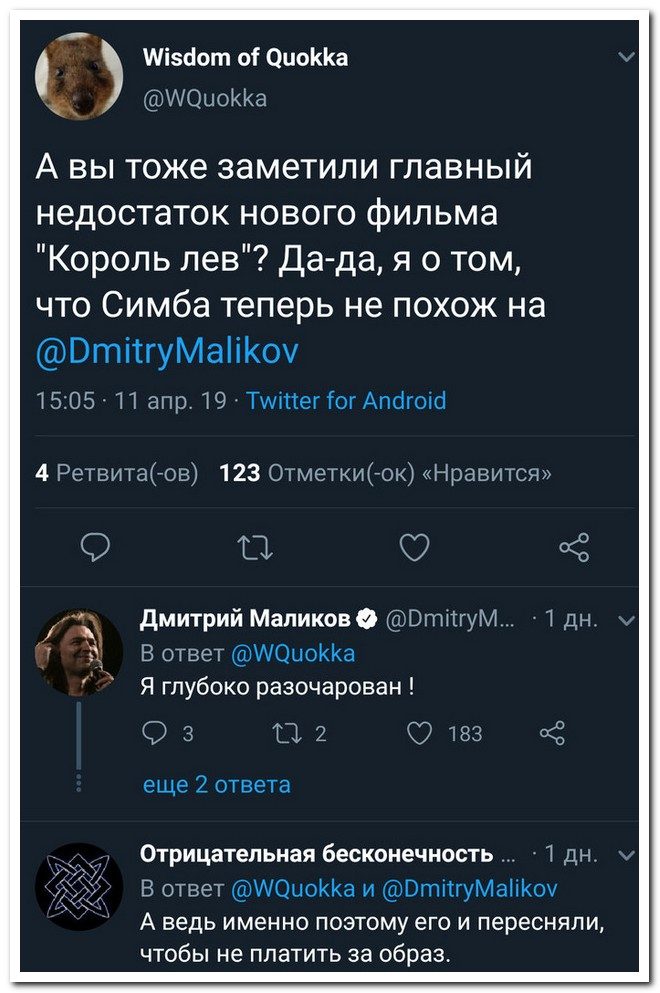The width and height of the screenshot is (660, 993).
Task: Share the main tweet
Action: click(574, 547)
